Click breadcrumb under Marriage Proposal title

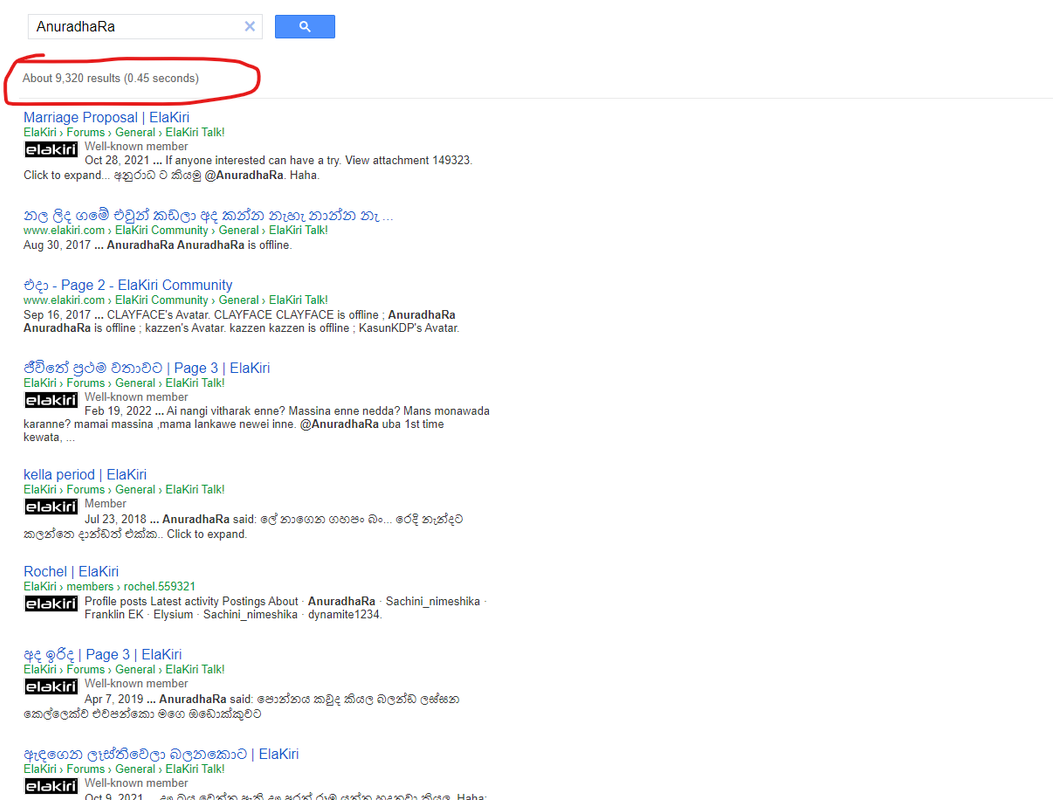(x=124, y=132)
